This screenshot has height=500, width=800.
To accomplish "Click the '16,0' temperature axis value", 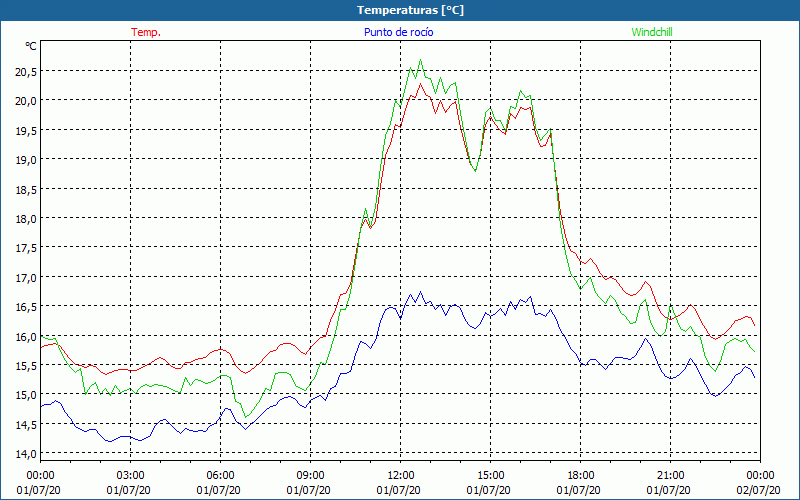I will tap(26, 337).
